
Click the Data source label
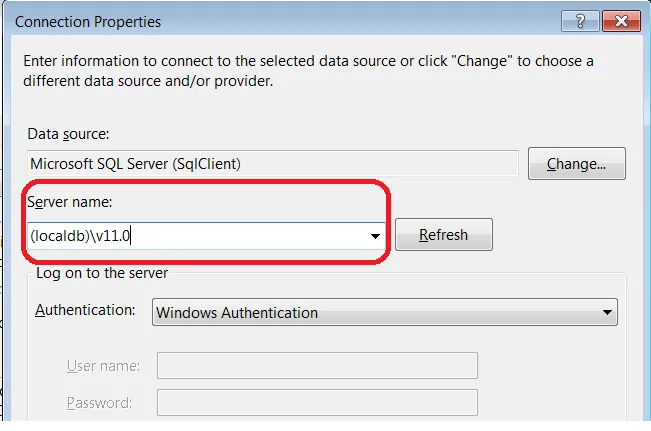tap(69, 133)
